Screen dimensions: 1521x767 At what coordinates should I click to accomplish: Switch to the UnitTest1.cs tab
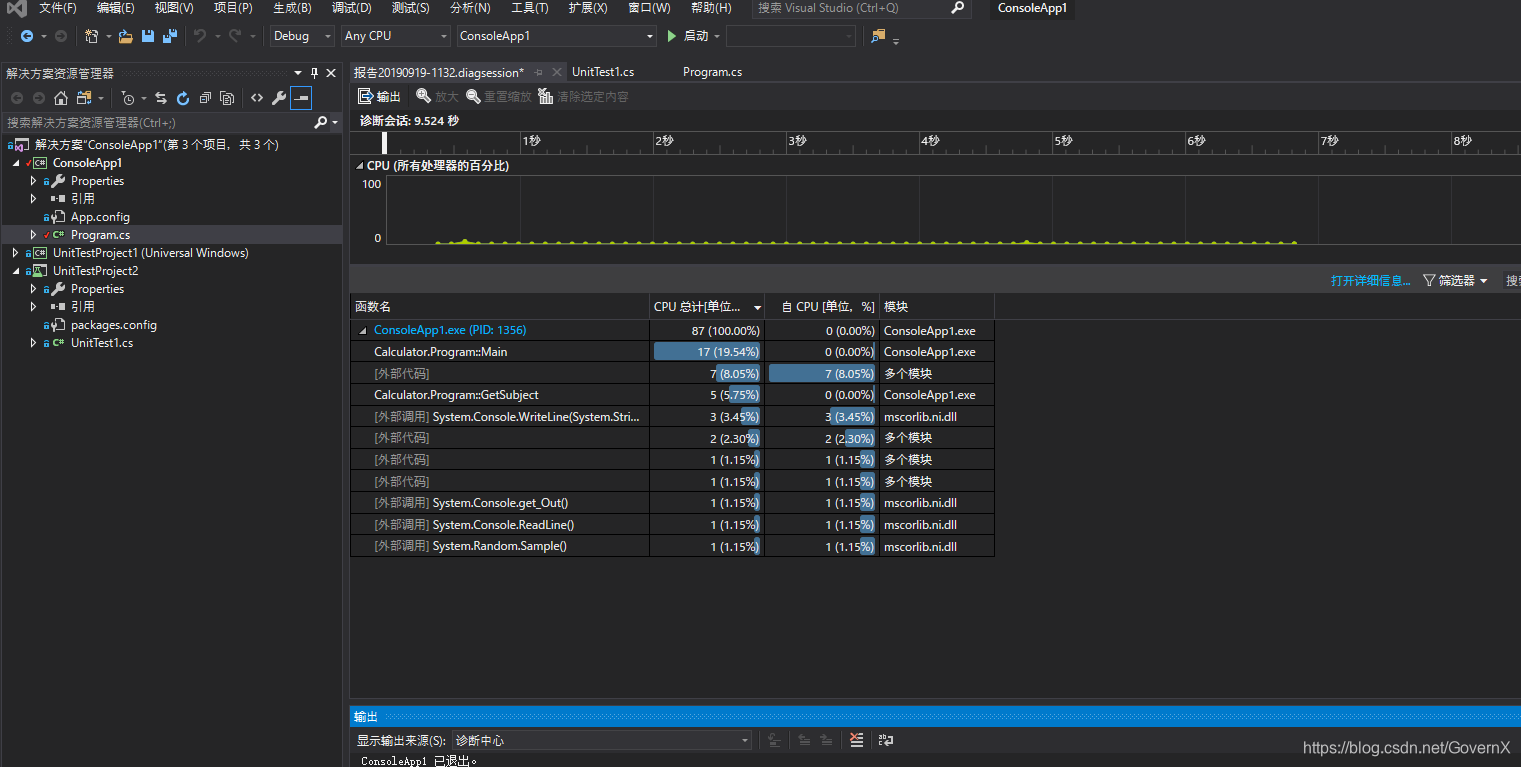coord(603,72)
